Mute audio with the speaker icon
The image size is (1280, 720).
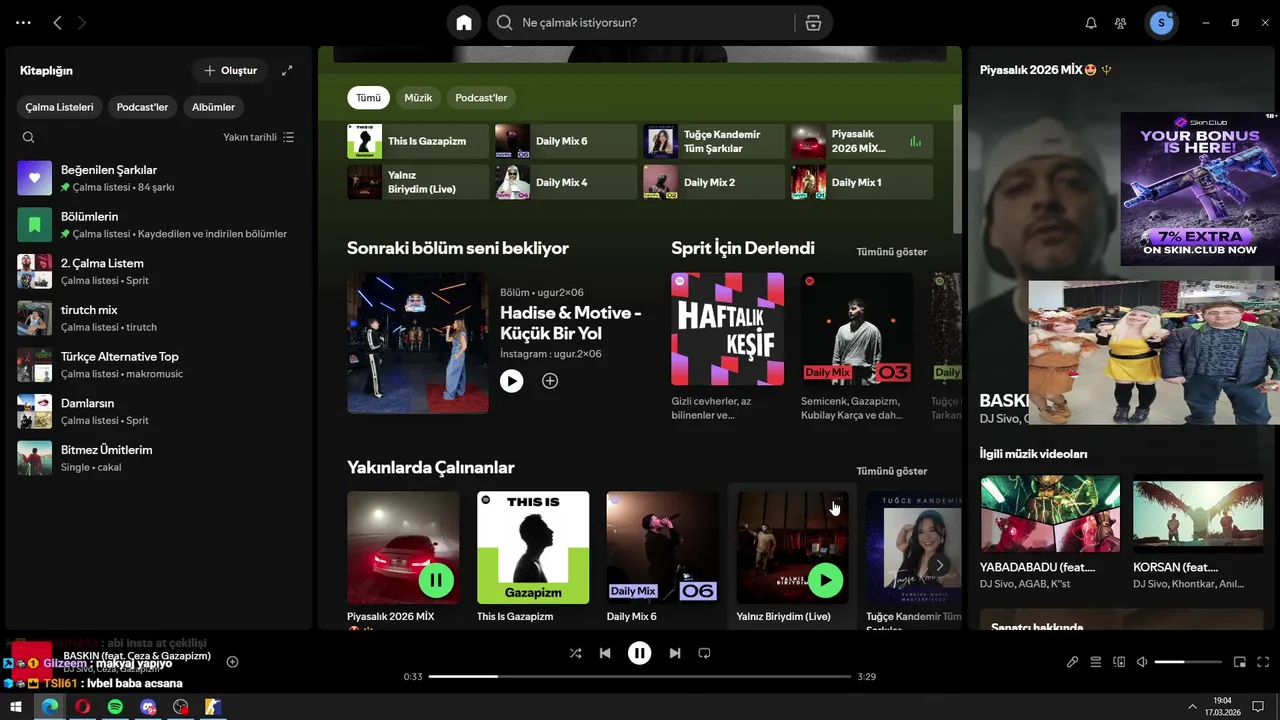[x=1142, y=662]
